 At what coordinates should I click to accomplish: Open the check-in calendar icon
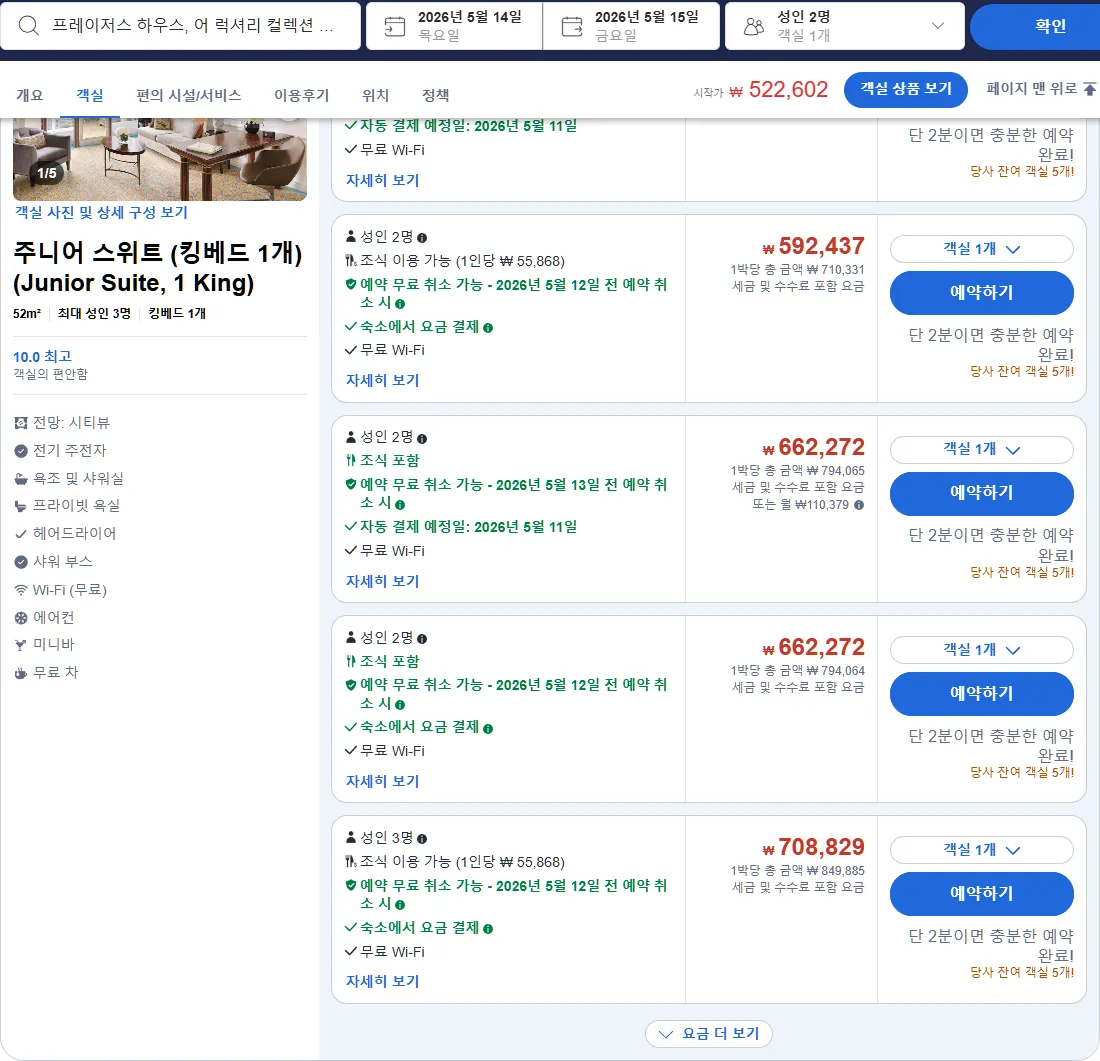click(x=394, y=27)
